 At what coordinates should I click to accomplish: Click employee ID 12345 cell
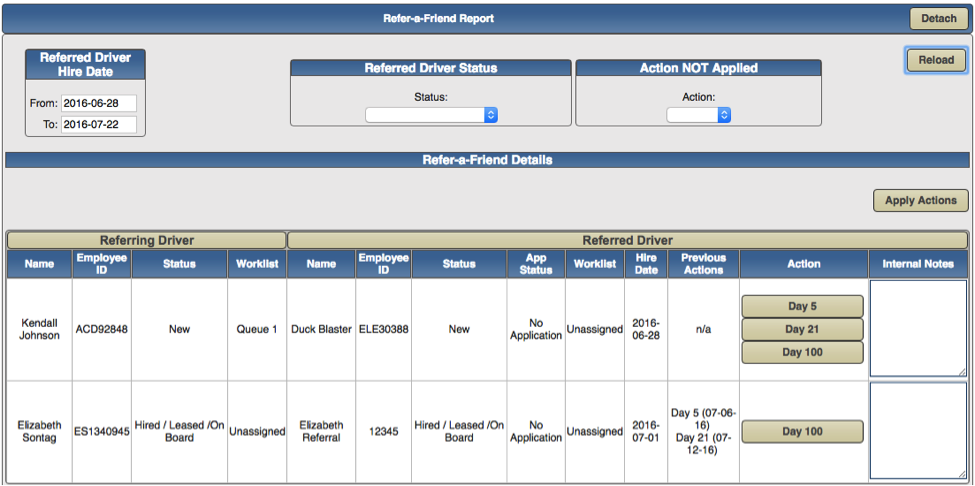(x=384, y=431)
